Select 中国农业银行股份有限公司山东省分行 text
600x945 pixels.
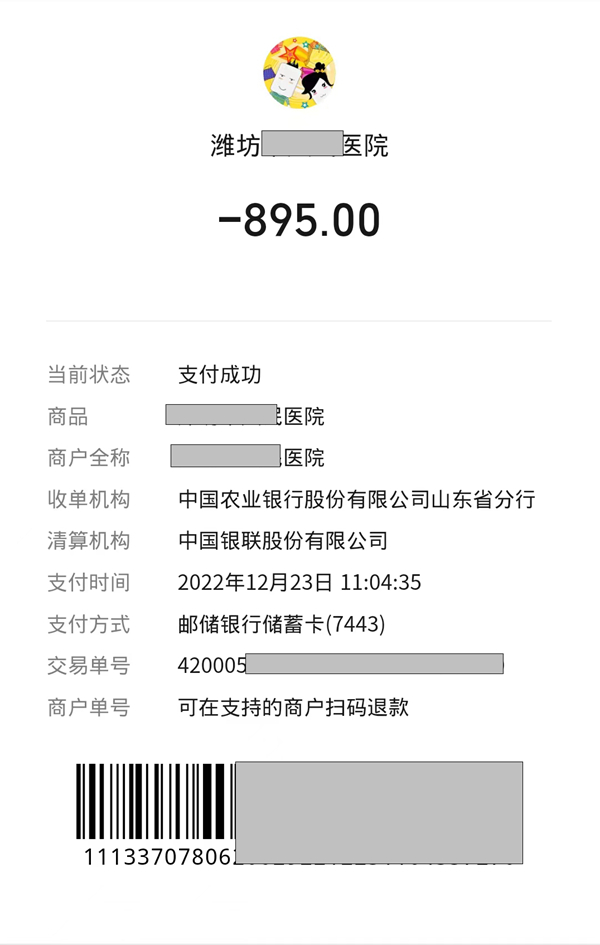(x=357, y=499)
